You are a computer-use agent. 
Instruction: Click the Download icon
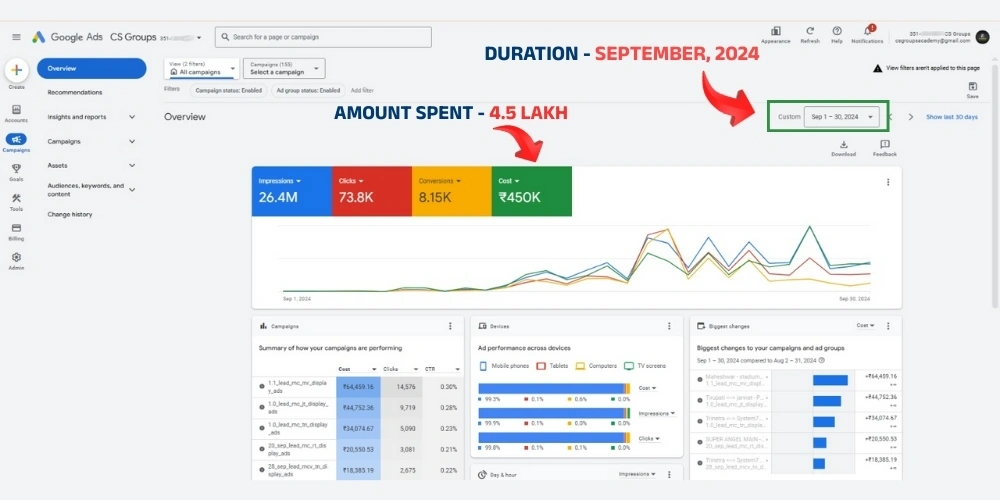coord(843,145)
